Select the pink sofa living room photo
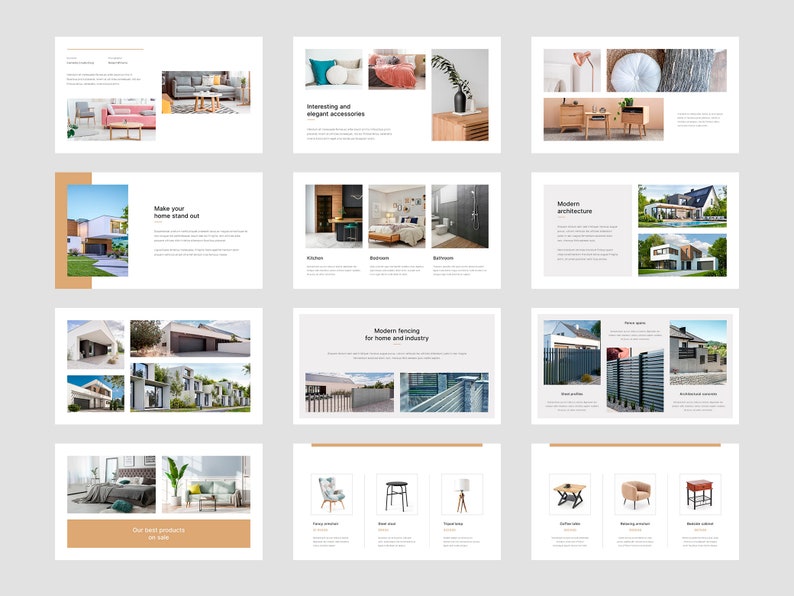Image resolution: width=794 pixels, height=596 pixels. 111,119
